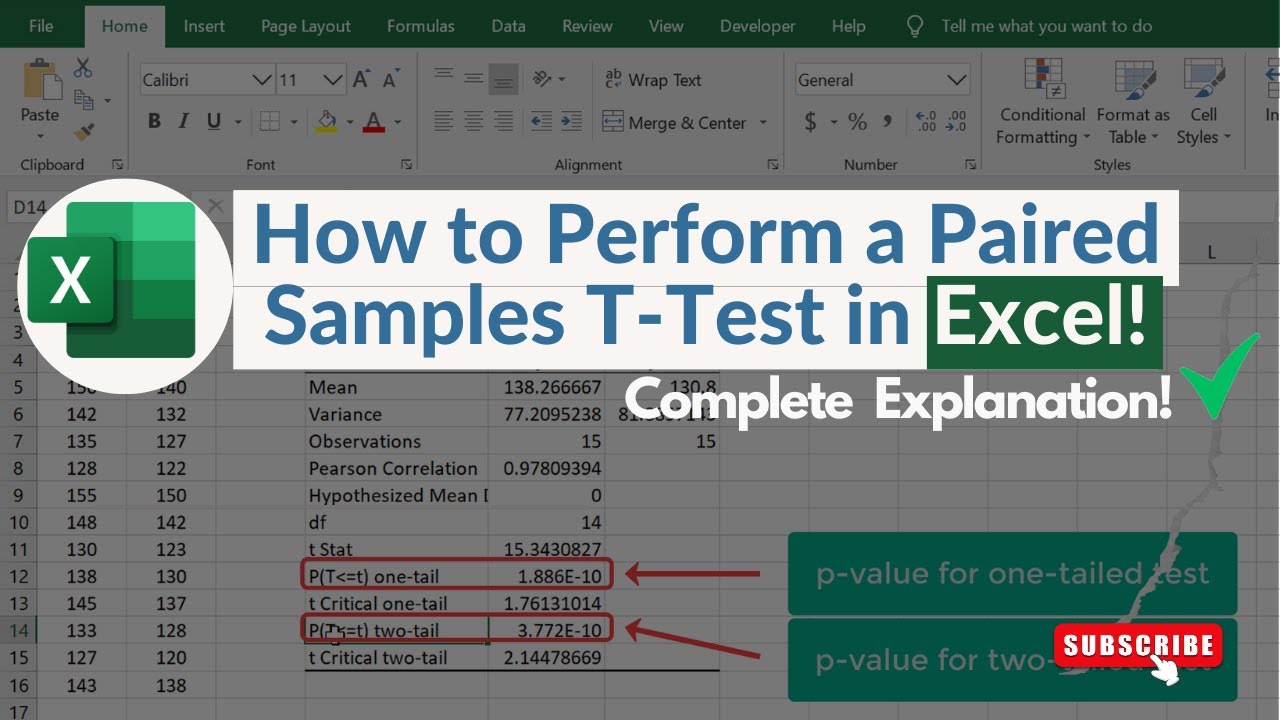
Task: Toggle Center horizontal alignment
Action: [x=474, y=122]
